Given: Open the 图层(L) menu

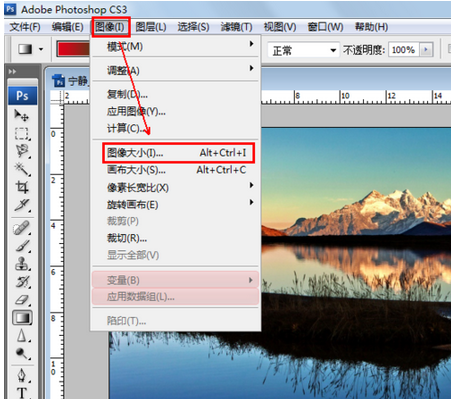Looking at the screenshot, I should tap(151, 27).
